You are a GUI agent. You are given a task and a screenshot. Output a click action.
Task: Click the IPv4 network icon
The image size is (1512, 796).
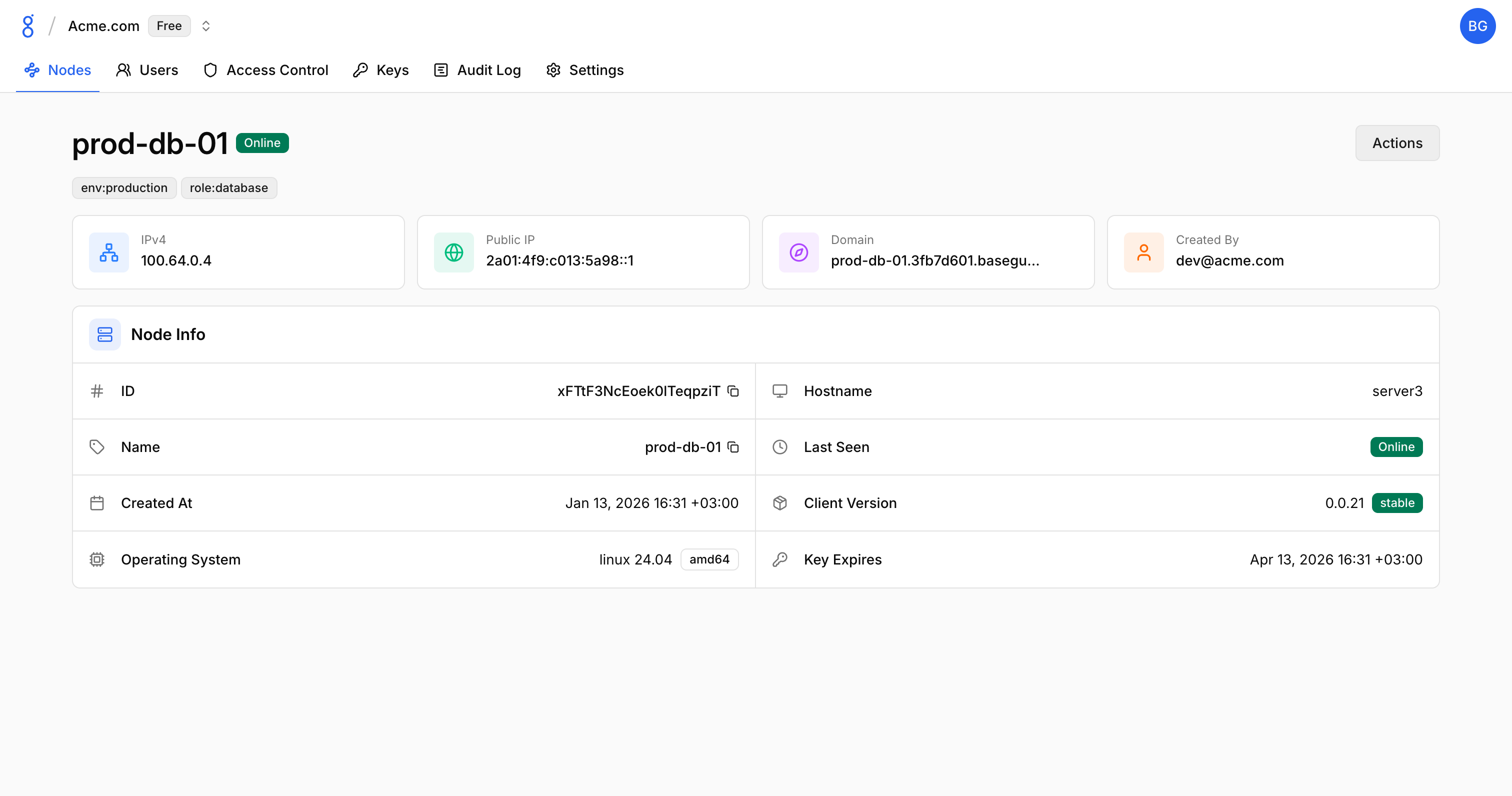[108, 252]
